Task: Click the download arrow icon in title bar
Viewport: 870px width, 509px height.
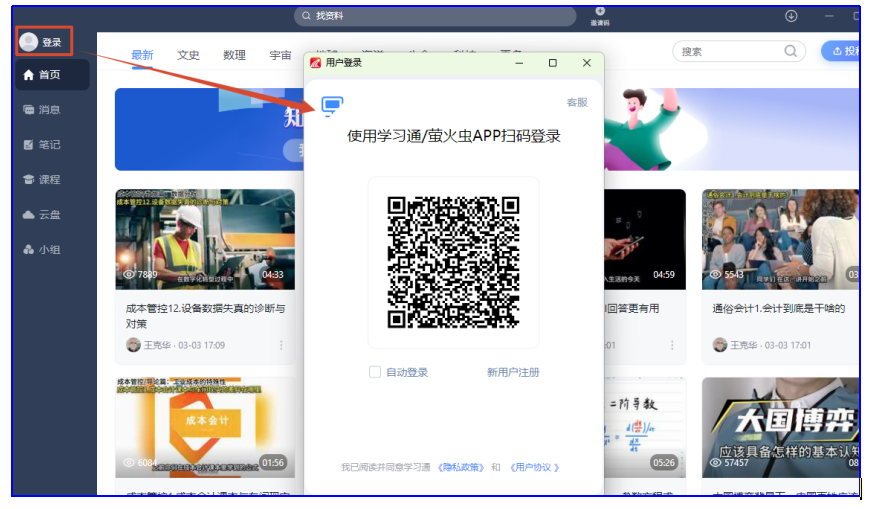Action: click(791, 16)
